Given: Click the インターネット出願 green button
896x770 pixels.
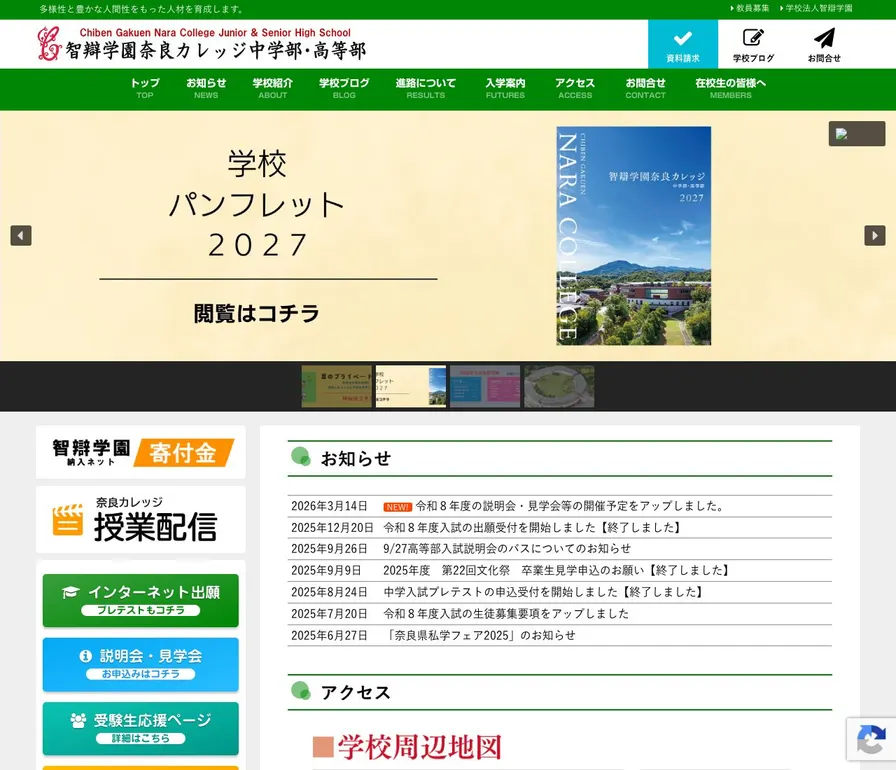Looking at the screenshot, I should (x=141, y=600).
